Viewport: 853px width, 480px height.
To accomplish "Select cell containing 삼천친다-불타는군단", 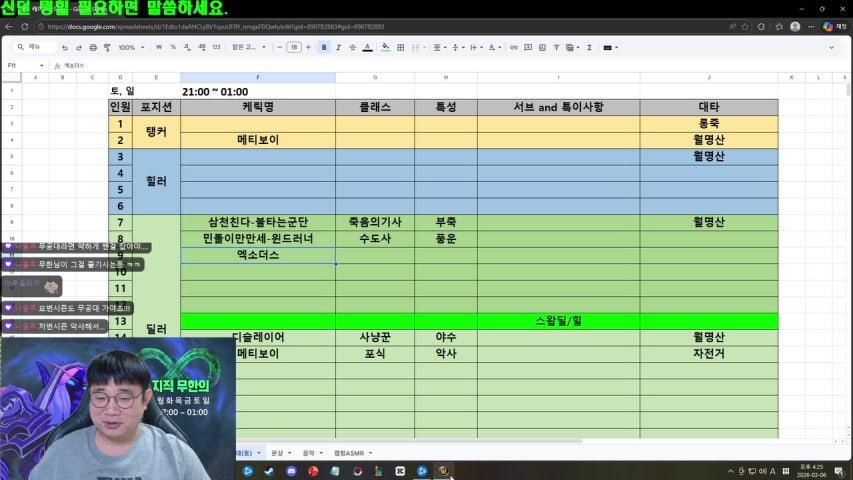I will [258, 222].
